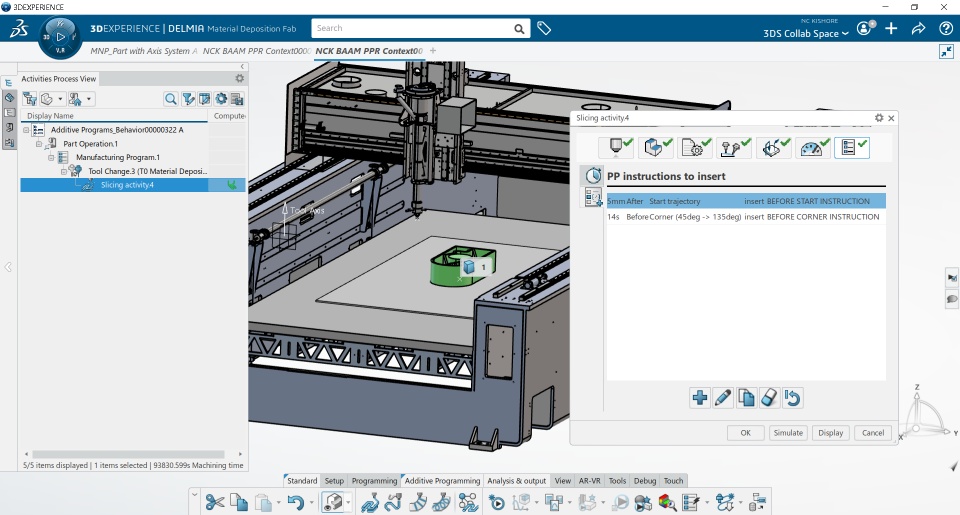Image resolution: width=960 pixels, height=515 pixels.
Task: Switch to the Additive Programming tab
Action: click(x=442, y=481)
